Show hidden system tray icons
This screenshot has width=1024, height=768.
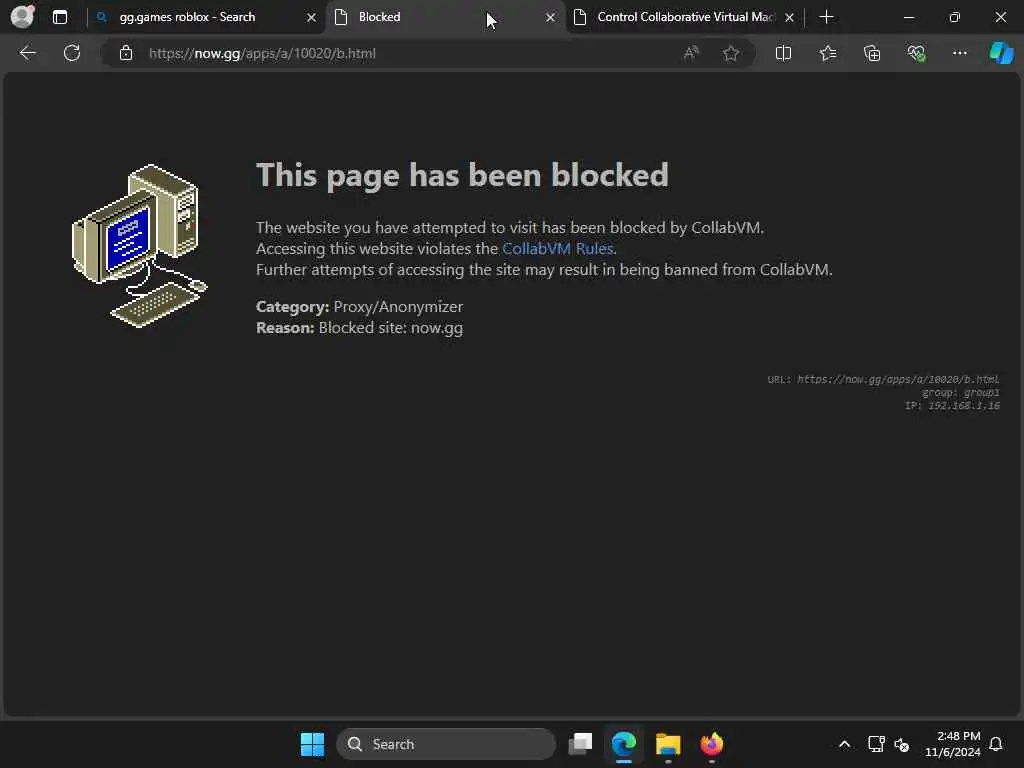click(x=844, y=744)
